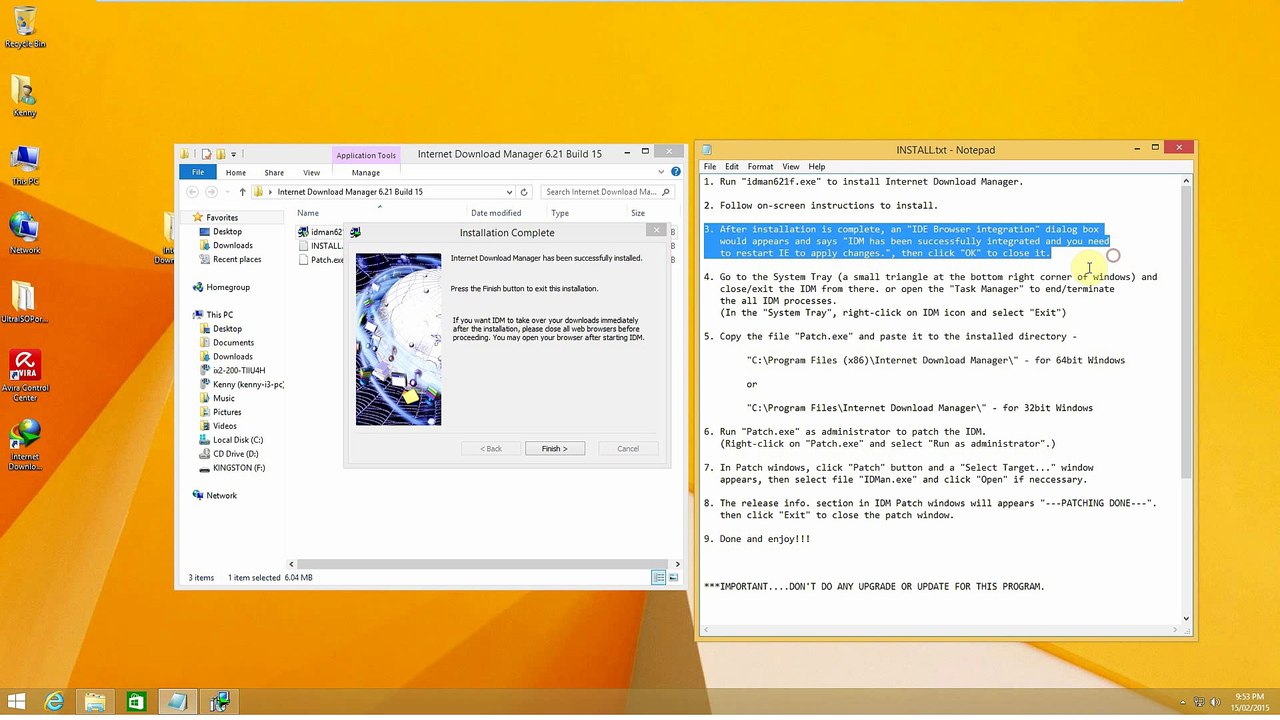
Task: Switch to Notepad via the taskbar
Action: 177,702
